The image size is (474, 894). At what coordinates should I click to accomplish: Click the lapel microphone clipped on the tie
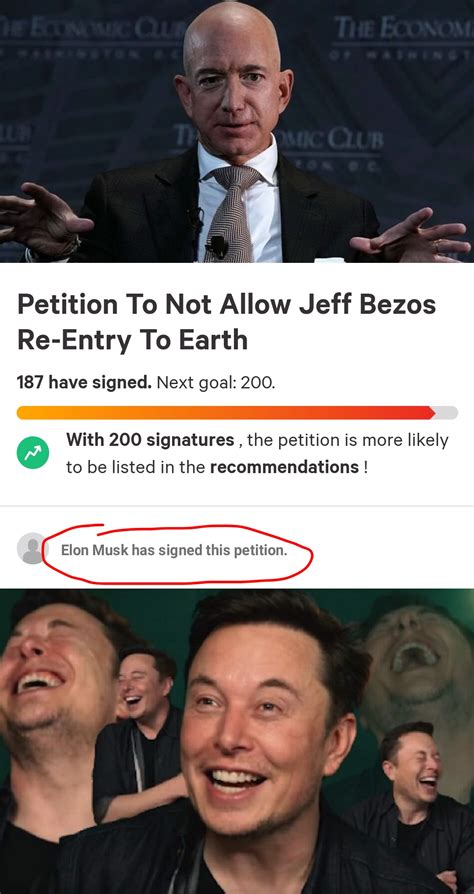[x=218, y=247]
